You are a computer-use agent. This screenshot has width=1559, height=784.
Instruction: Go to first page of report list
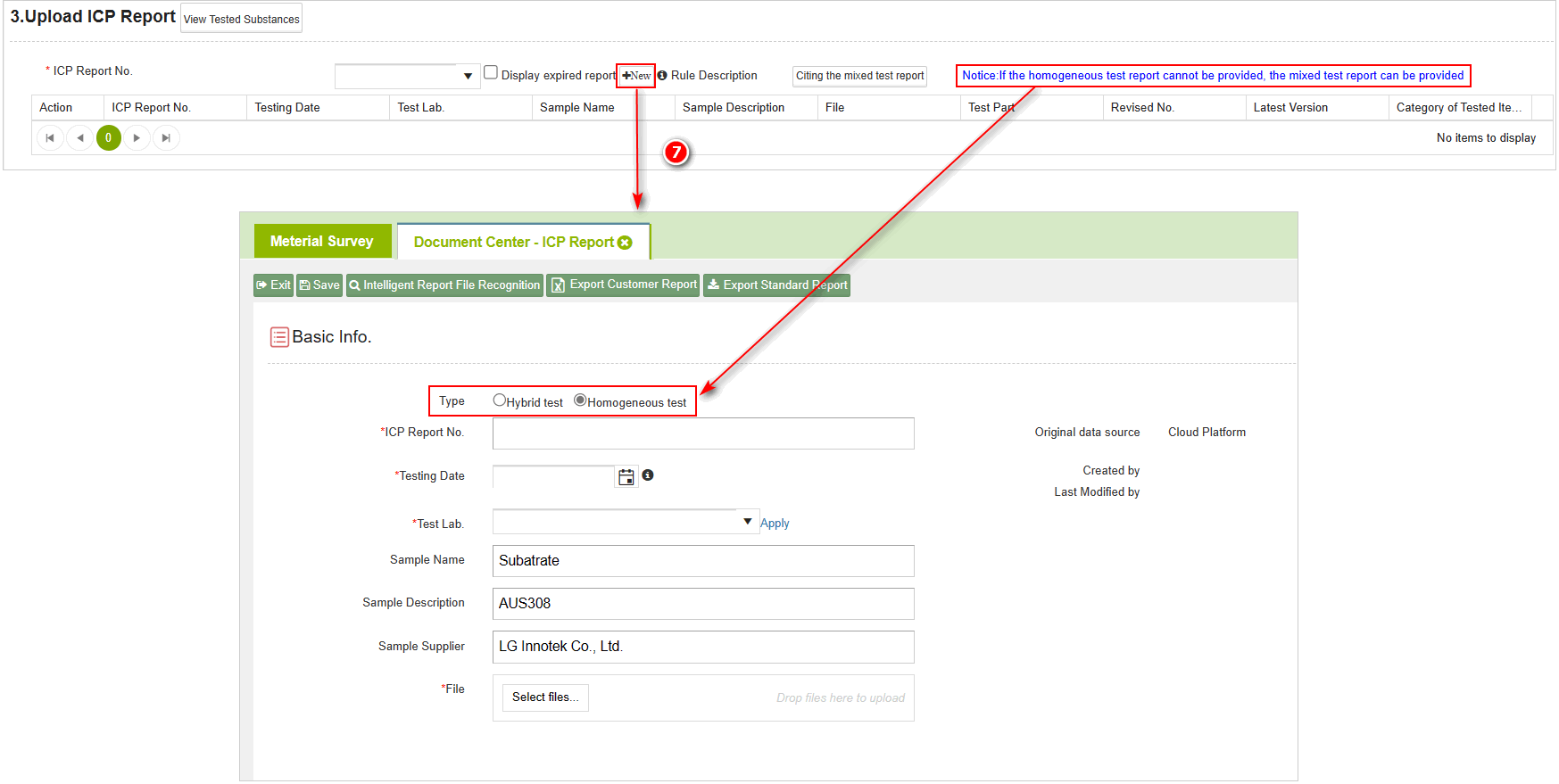[50, 138]
